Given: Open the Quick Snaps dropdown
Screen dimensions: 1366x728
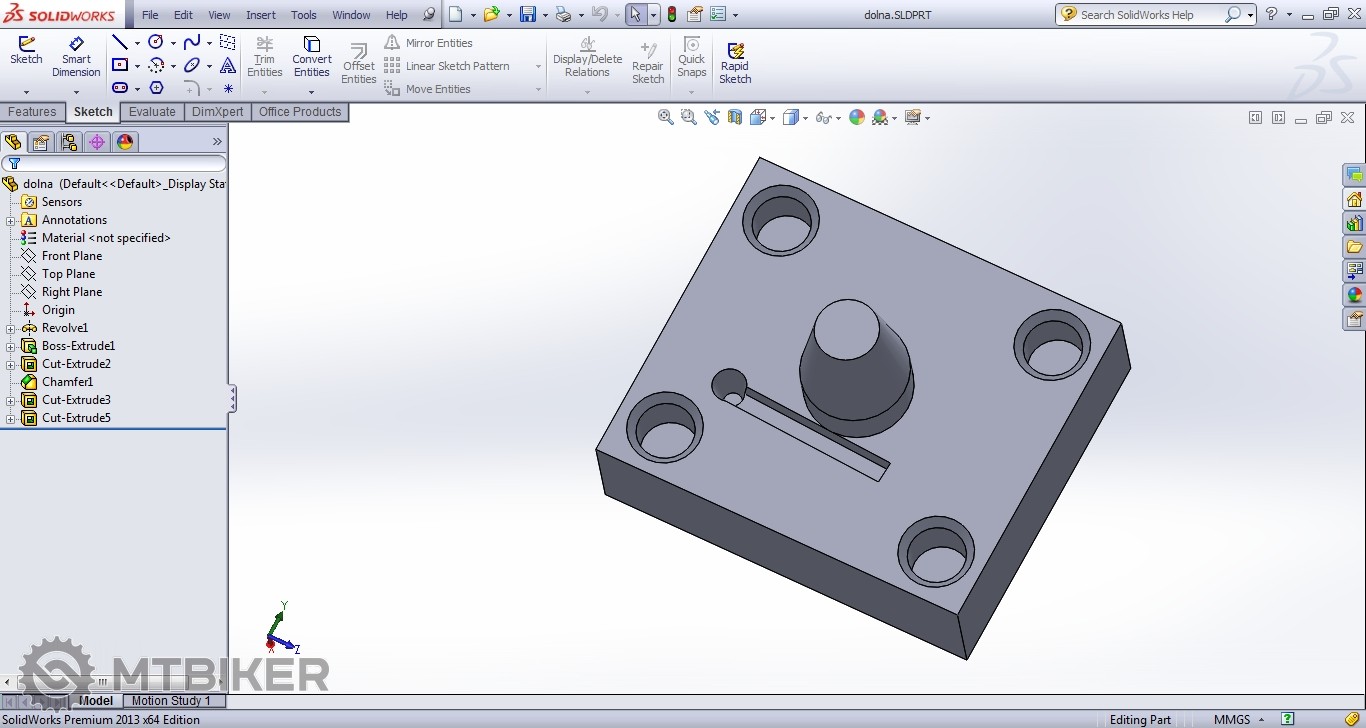Looking at the screenshot, I should [691, 91].
